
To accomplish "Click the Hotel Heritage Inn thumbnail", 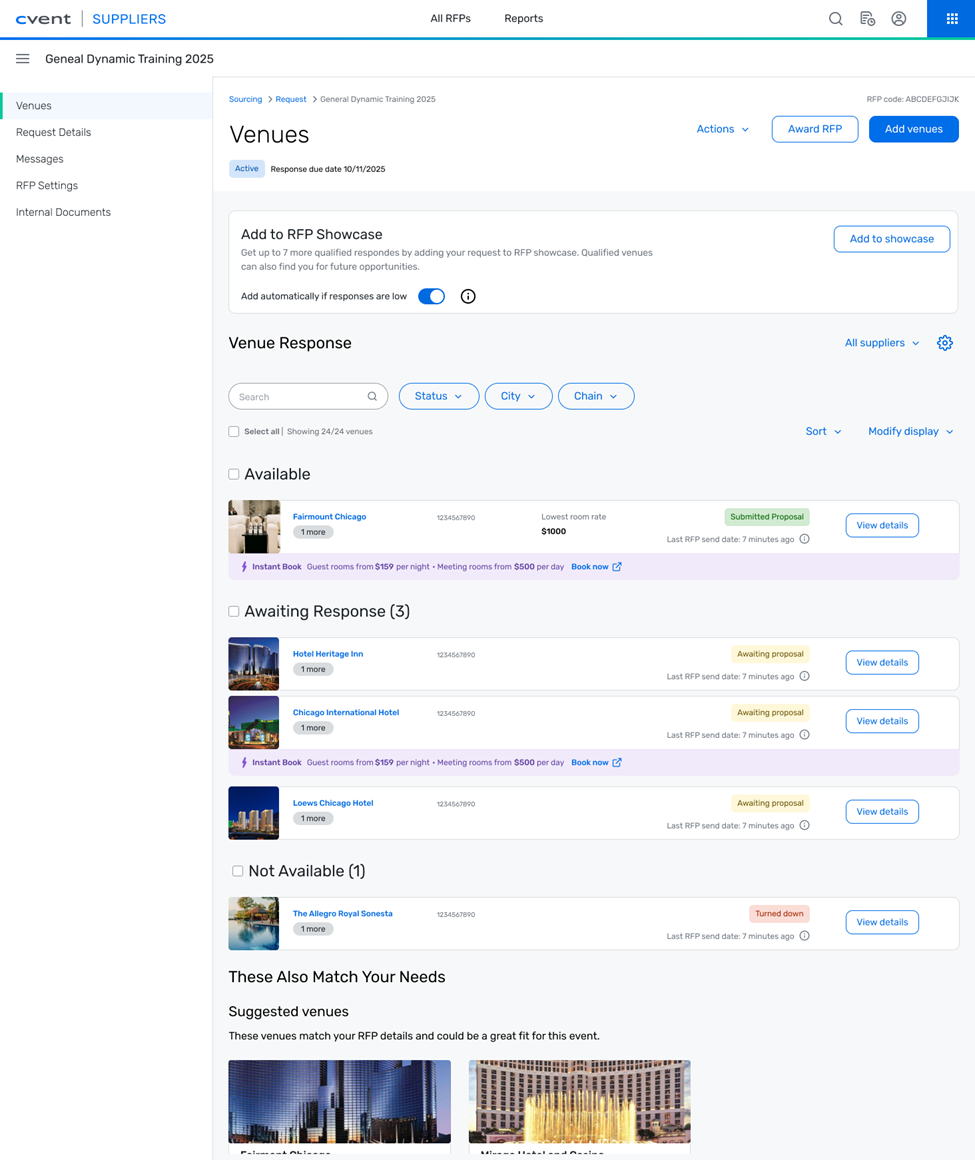I will (x=254, y=664).
